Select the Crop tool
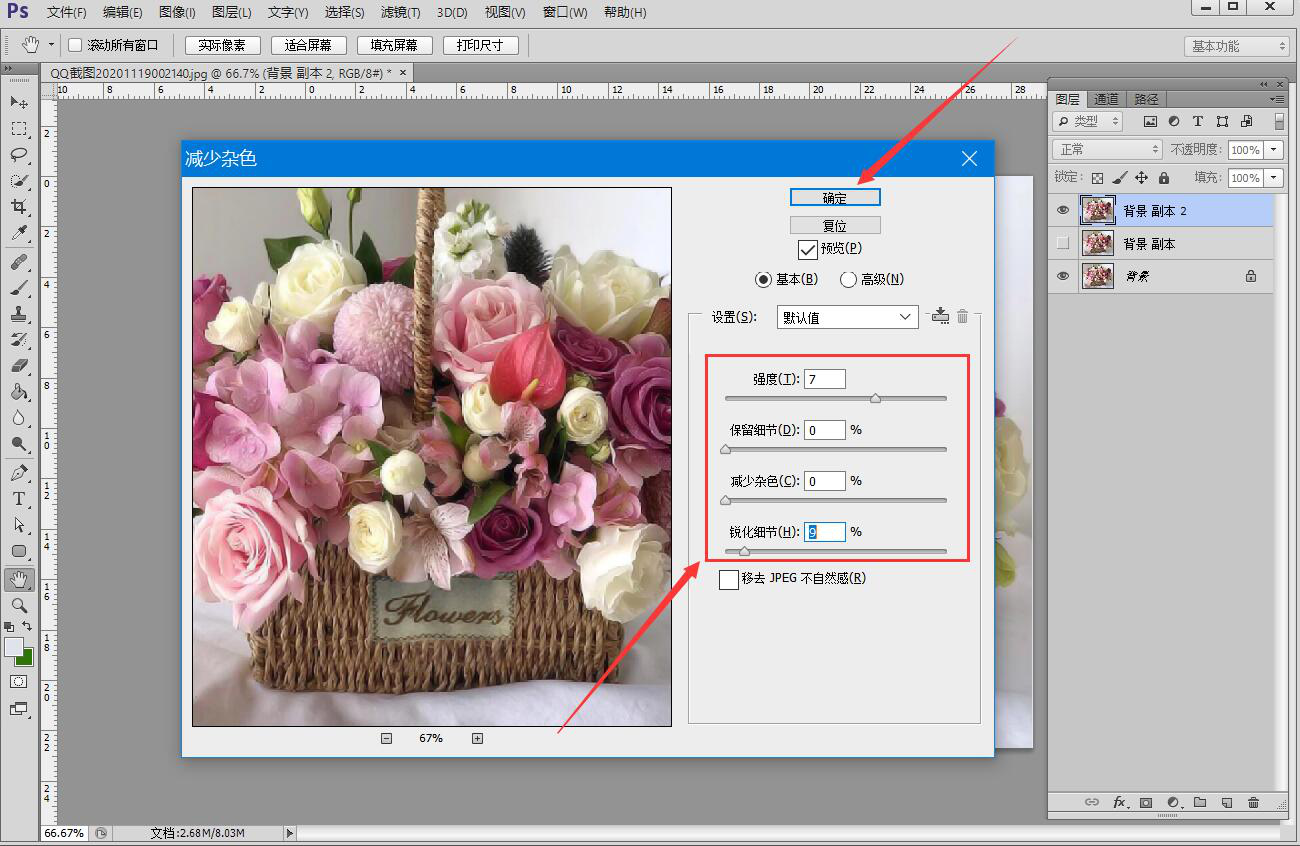Image resolution: width=1300 pixels, height=846 pixels. coord(19,207)
